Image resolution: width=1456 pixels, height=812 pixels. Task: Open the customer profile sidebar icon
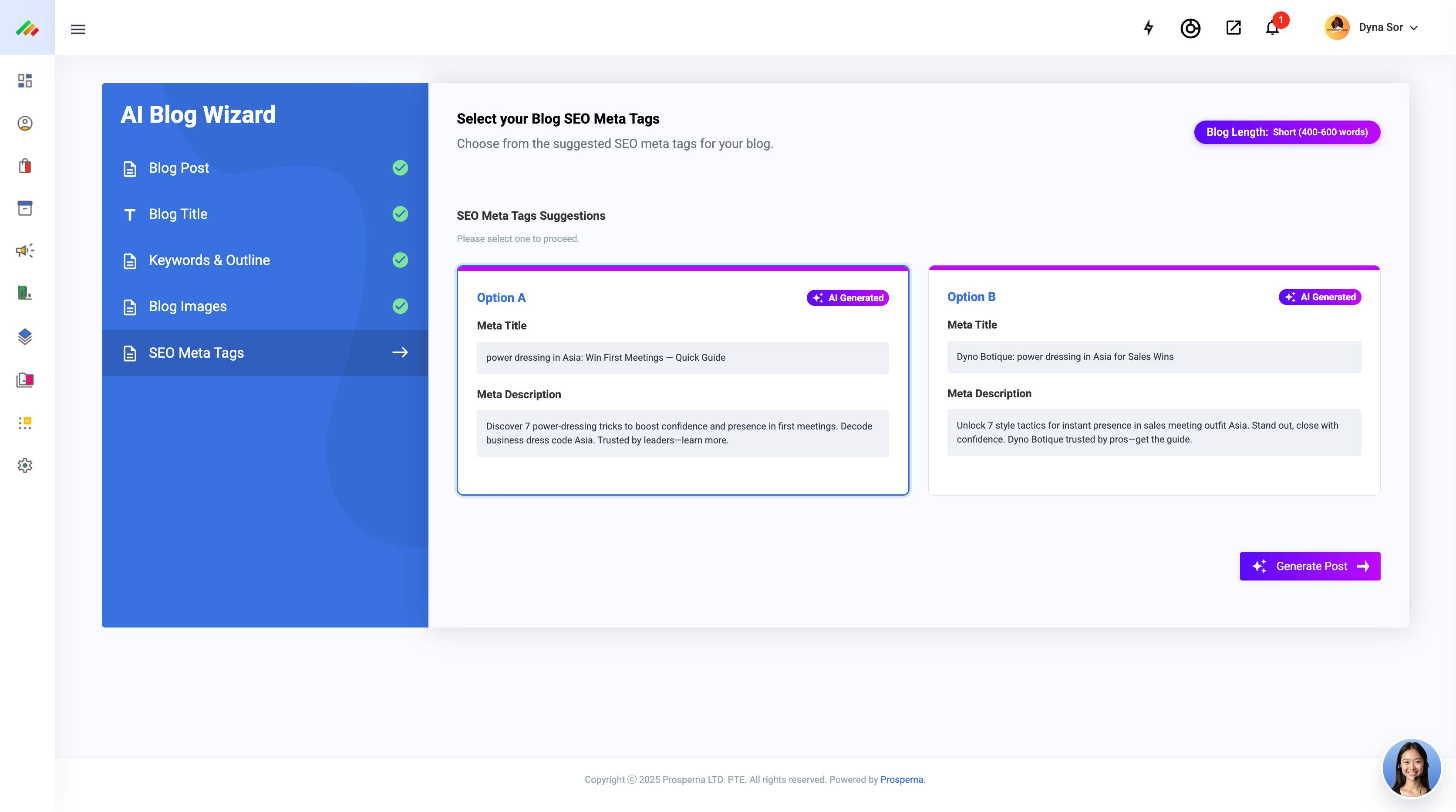(x=25, y=123)
